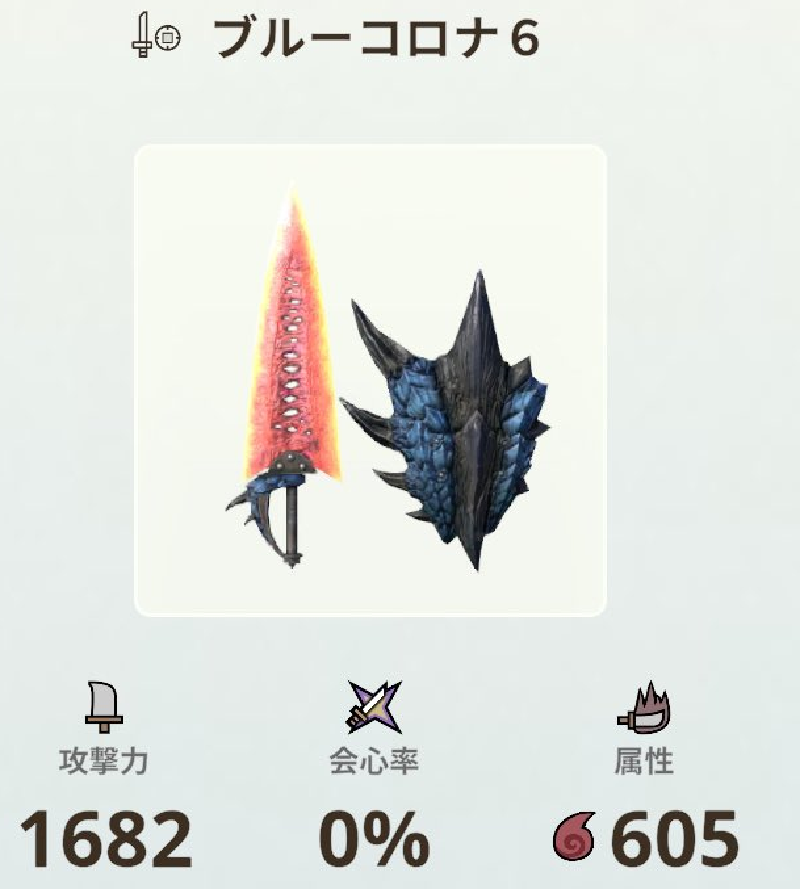
Task: Click the weapon preview card background
Action: (x=370, y=380)
